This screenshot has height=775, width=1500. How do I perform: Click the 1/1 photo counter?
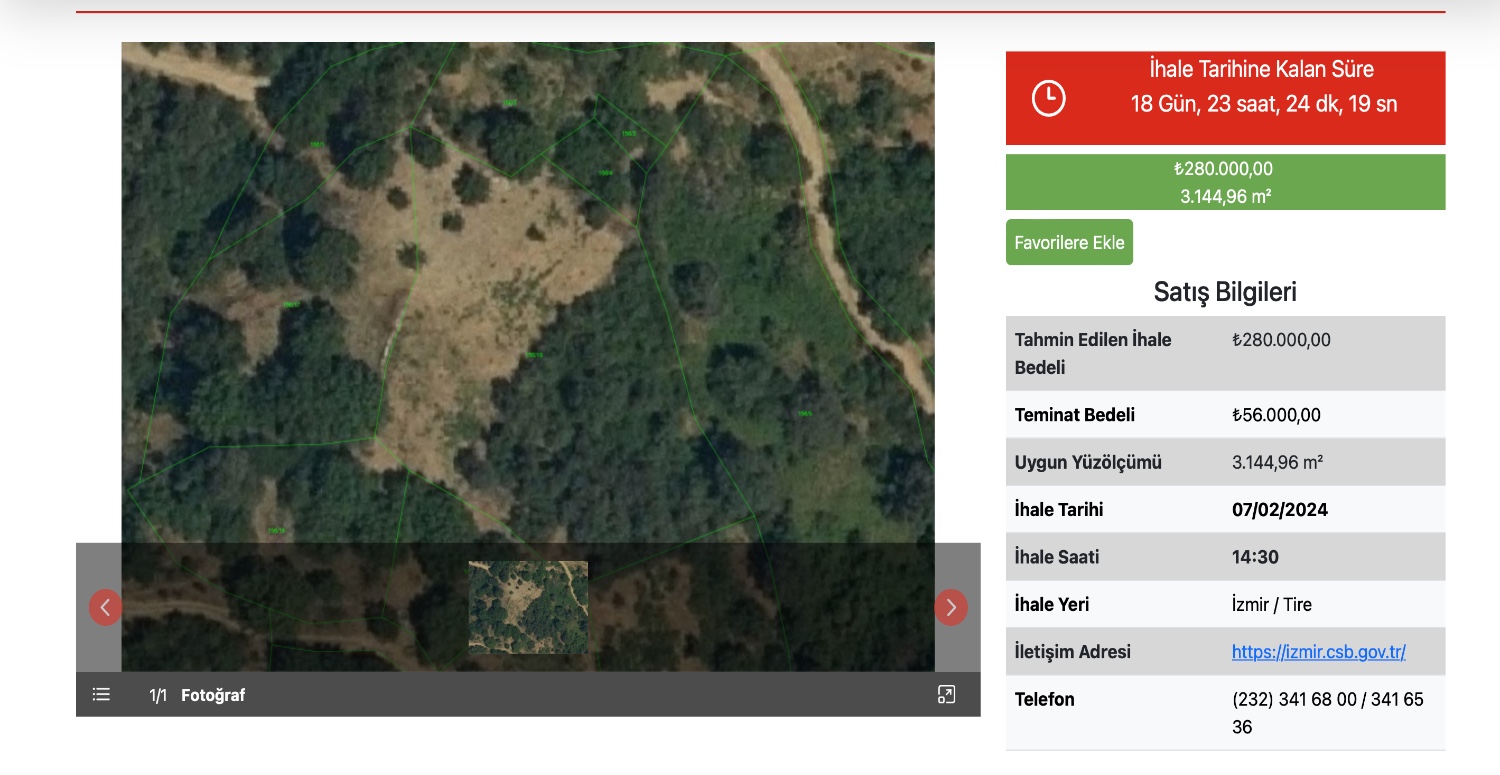click(x=158, y=695)
